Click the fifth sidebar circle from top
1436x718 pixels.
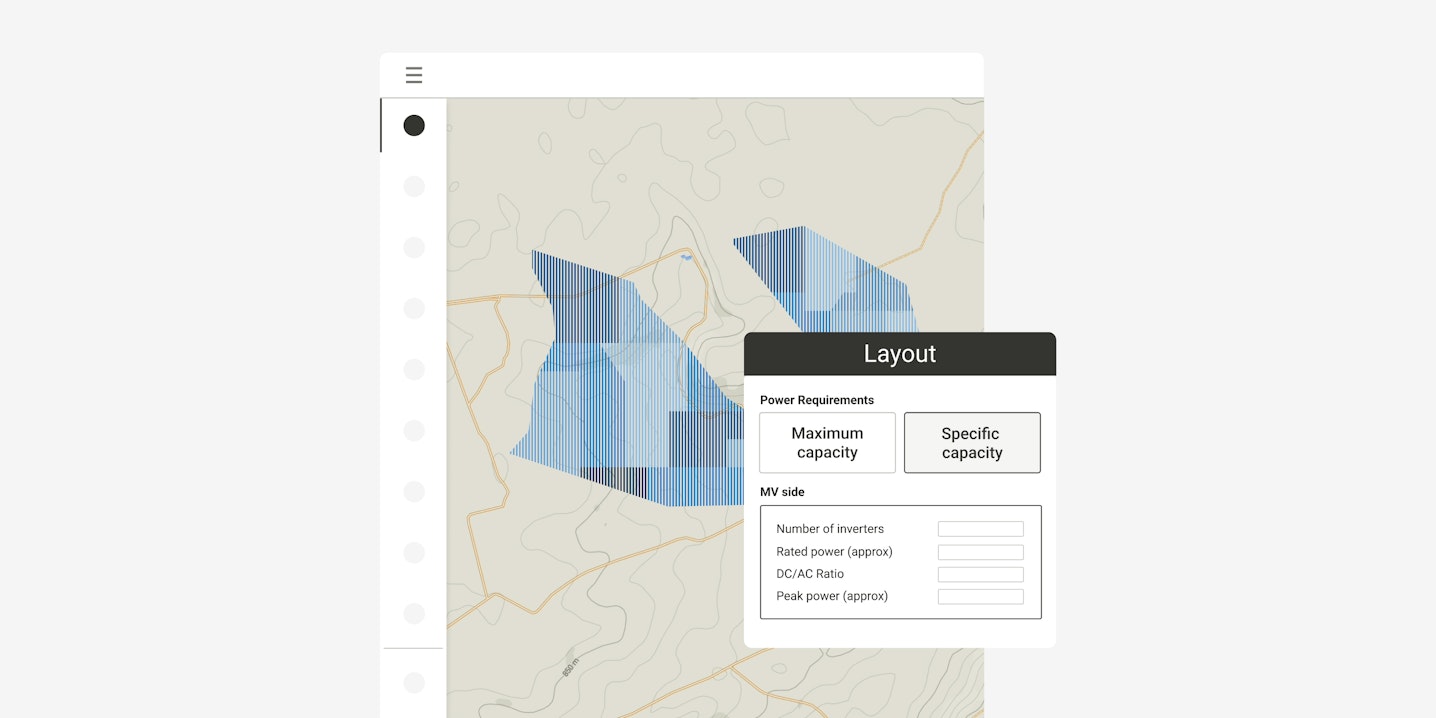click(x=414, y=370)
